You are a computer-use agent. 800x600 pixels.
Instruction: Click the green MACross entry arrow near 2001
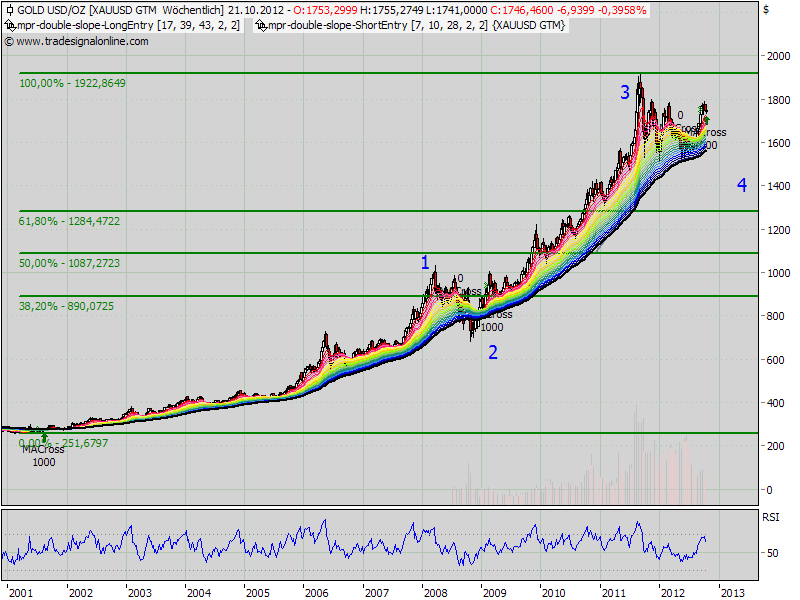point(44,437)
